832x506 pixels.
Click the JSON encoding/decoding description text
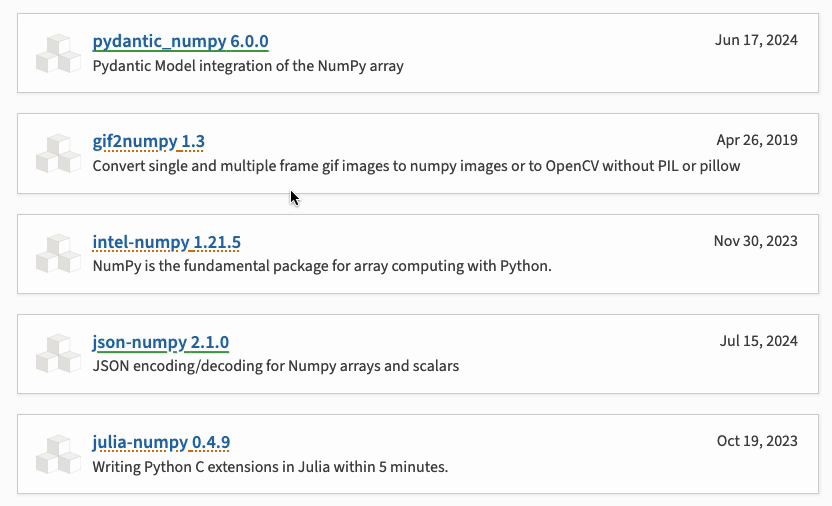pos(276,366)
